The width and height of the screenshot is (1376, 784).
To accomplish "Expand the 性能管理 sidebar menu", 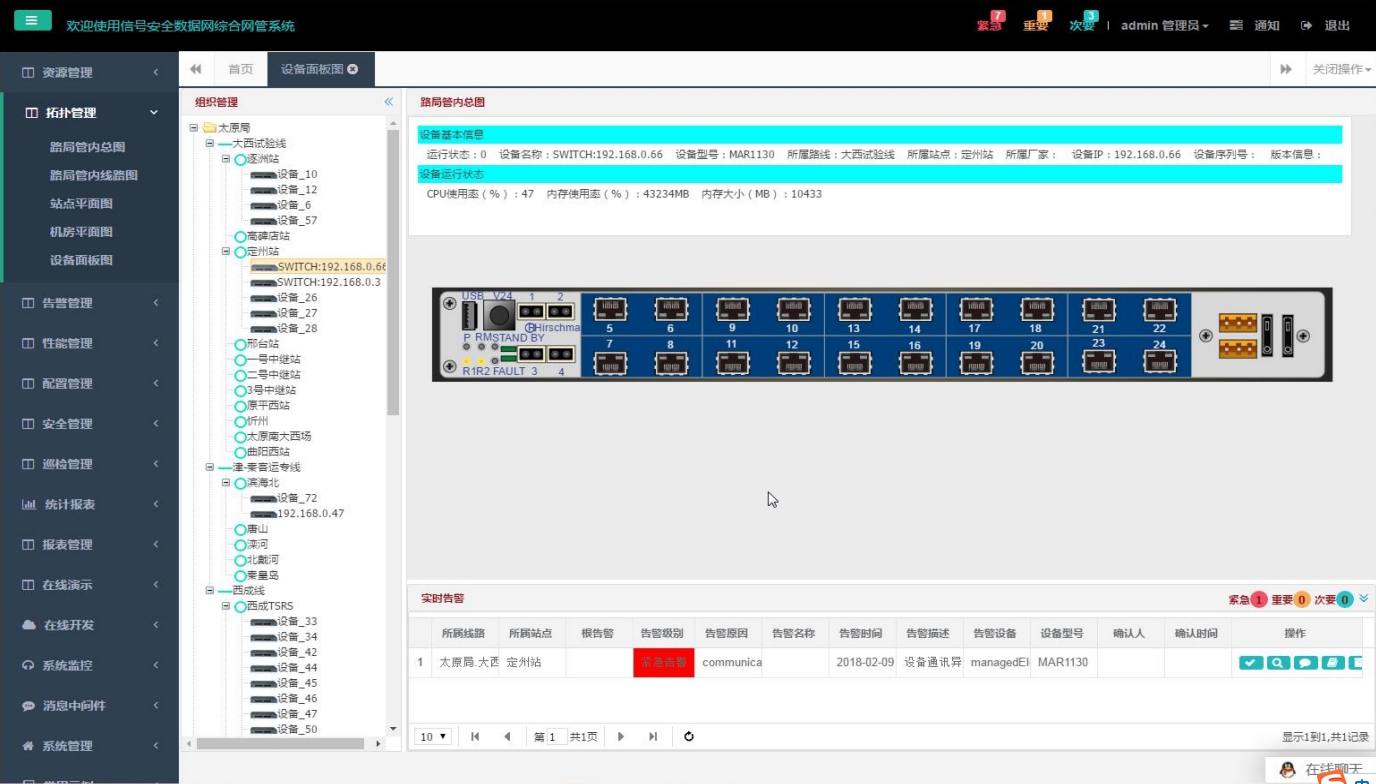I will 90,343.
